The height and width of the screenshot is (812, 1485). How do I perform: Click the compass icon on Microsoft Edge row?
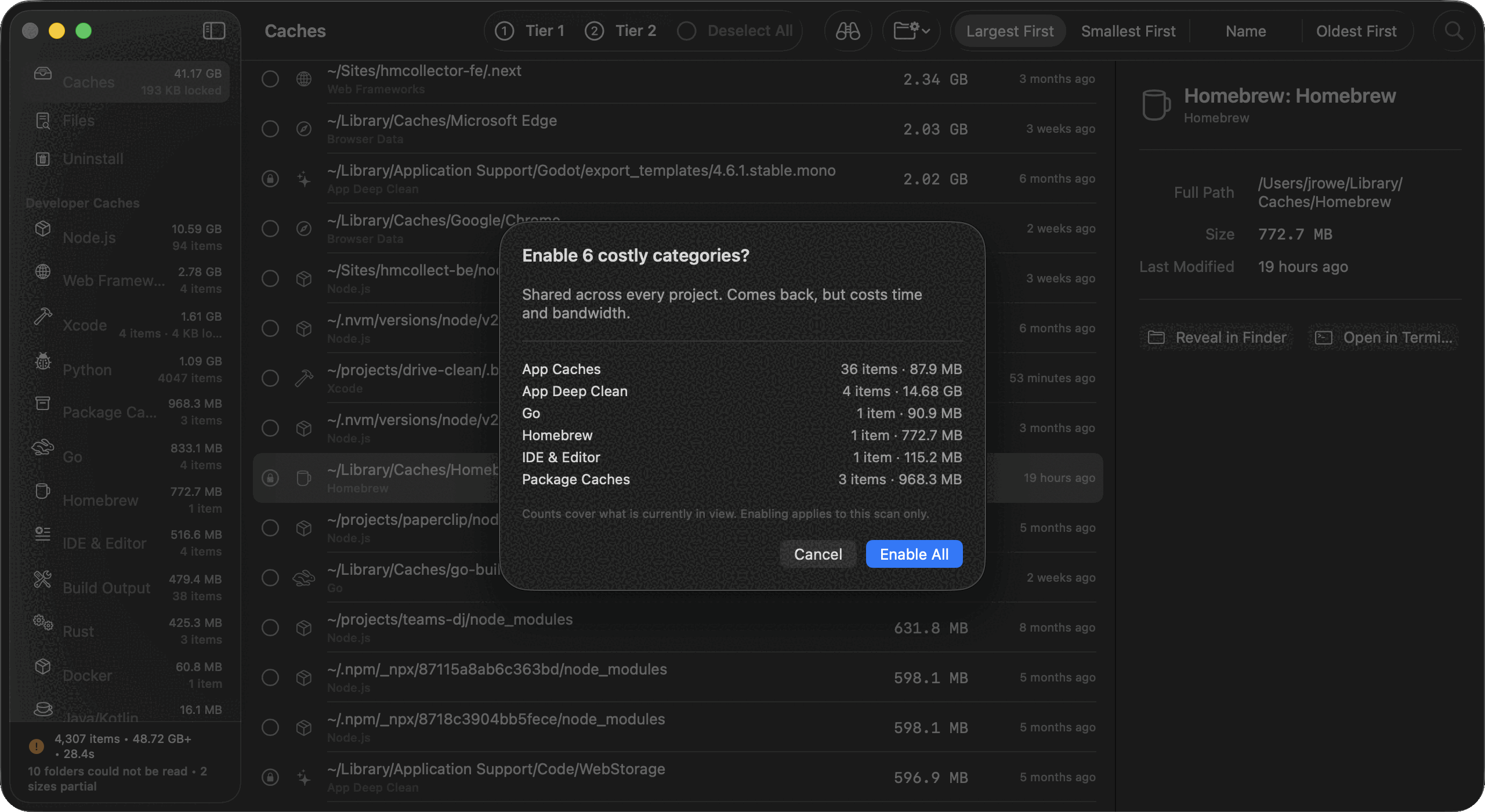[x=304, y=129]
